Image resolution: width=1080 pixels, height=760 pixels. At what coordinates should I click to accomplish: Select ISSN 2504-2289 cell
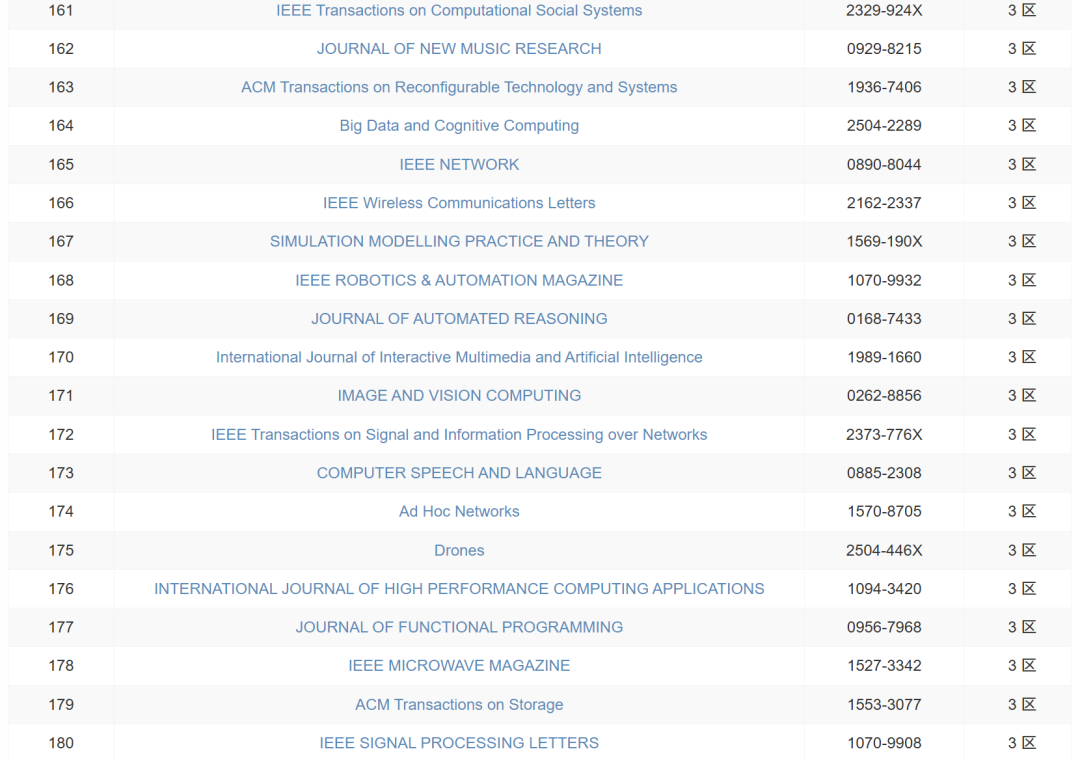tap(884, 126)
